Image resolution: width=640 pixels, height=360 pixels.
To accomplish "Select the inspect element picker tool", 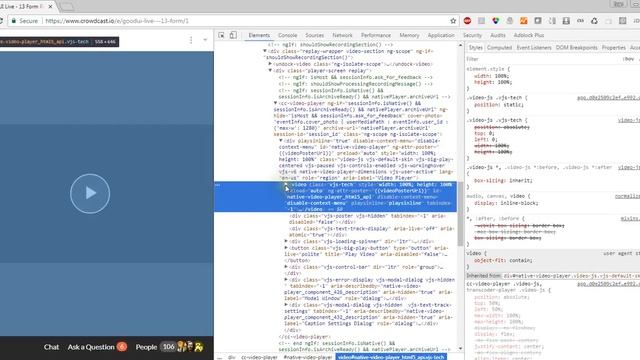I will 221,36.
